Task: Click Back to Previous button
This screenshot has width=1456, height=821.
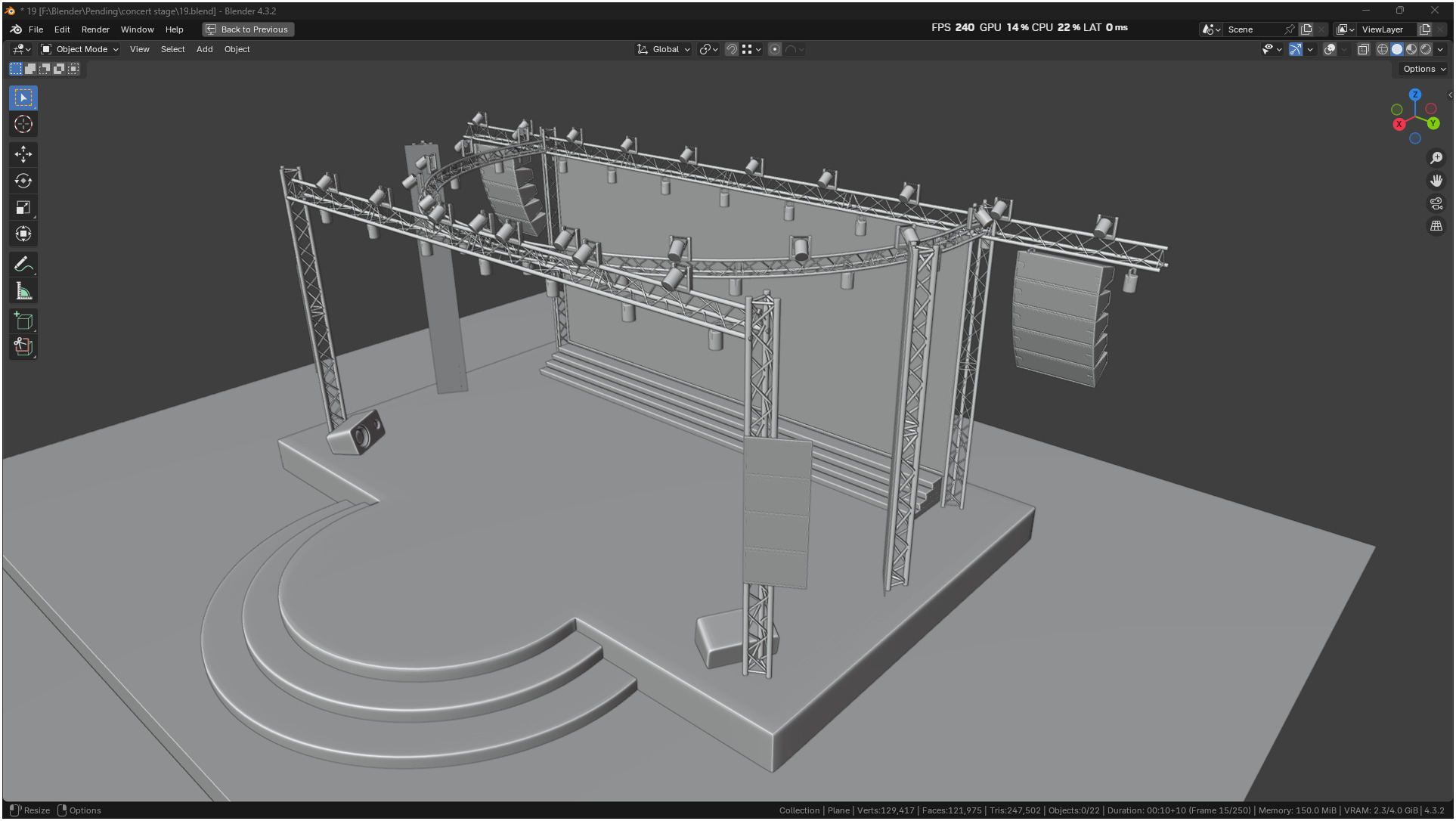Action: tap(248, 29)
